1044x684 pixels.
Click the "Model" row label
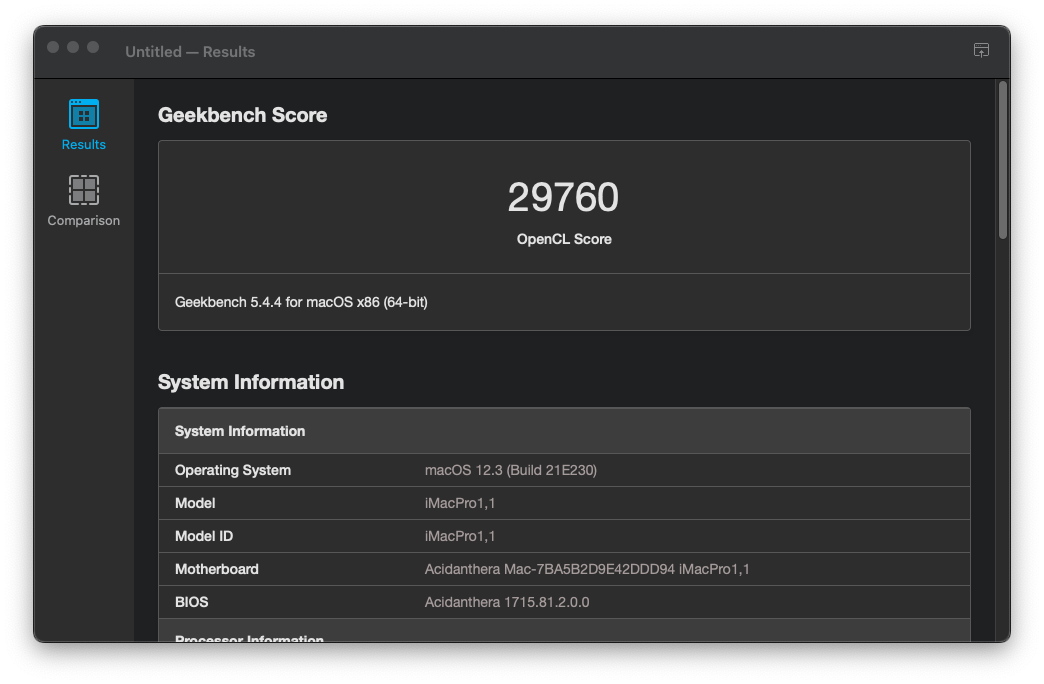pos(195,503)
